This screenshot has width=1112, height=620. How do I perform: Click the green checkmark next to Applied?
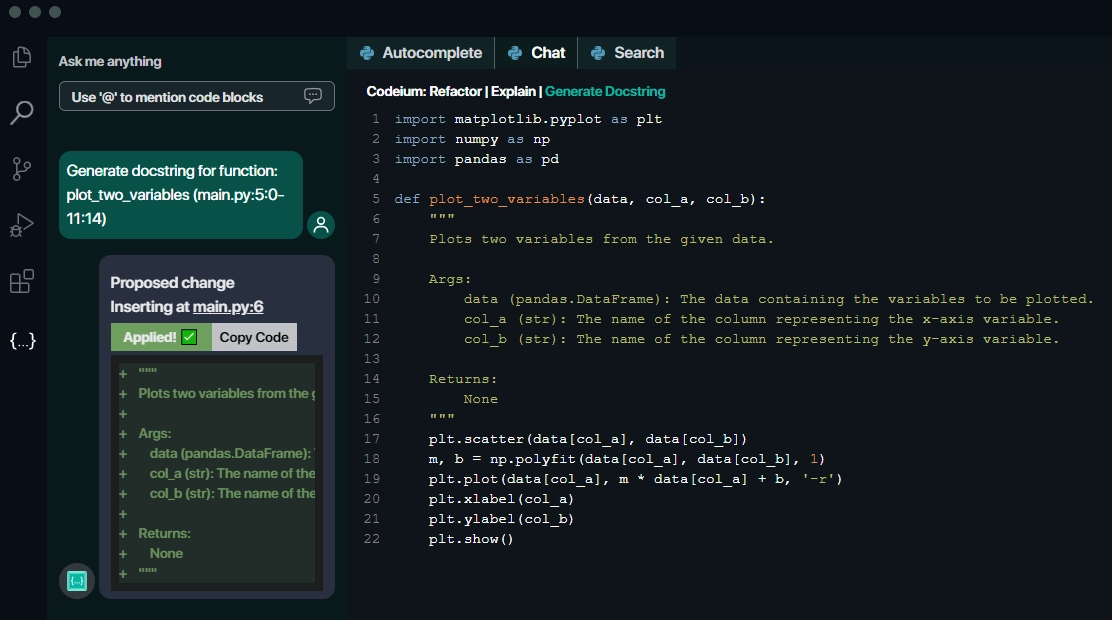click(190, 337)
